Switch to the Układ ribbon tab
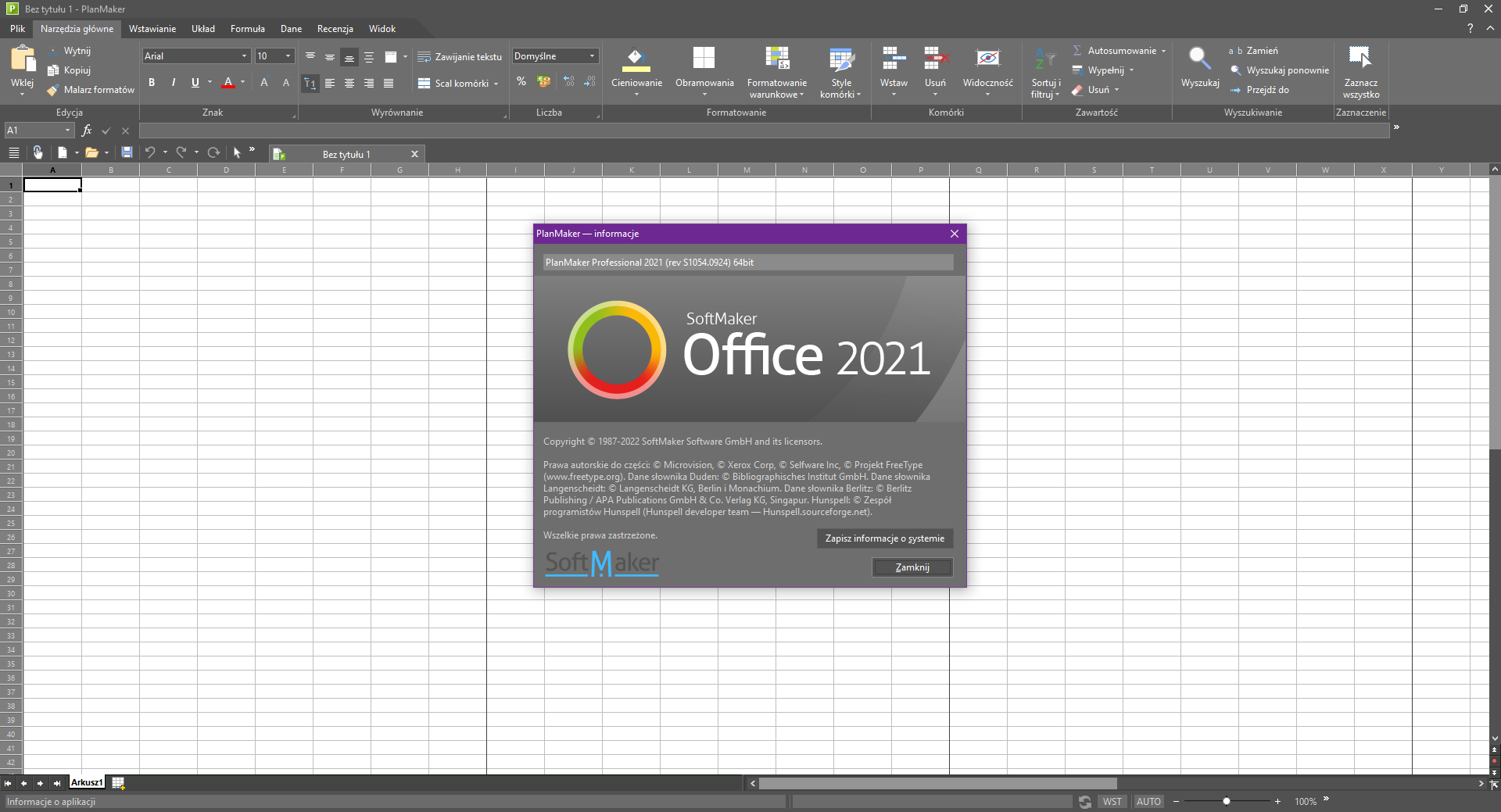 [203, 29]
